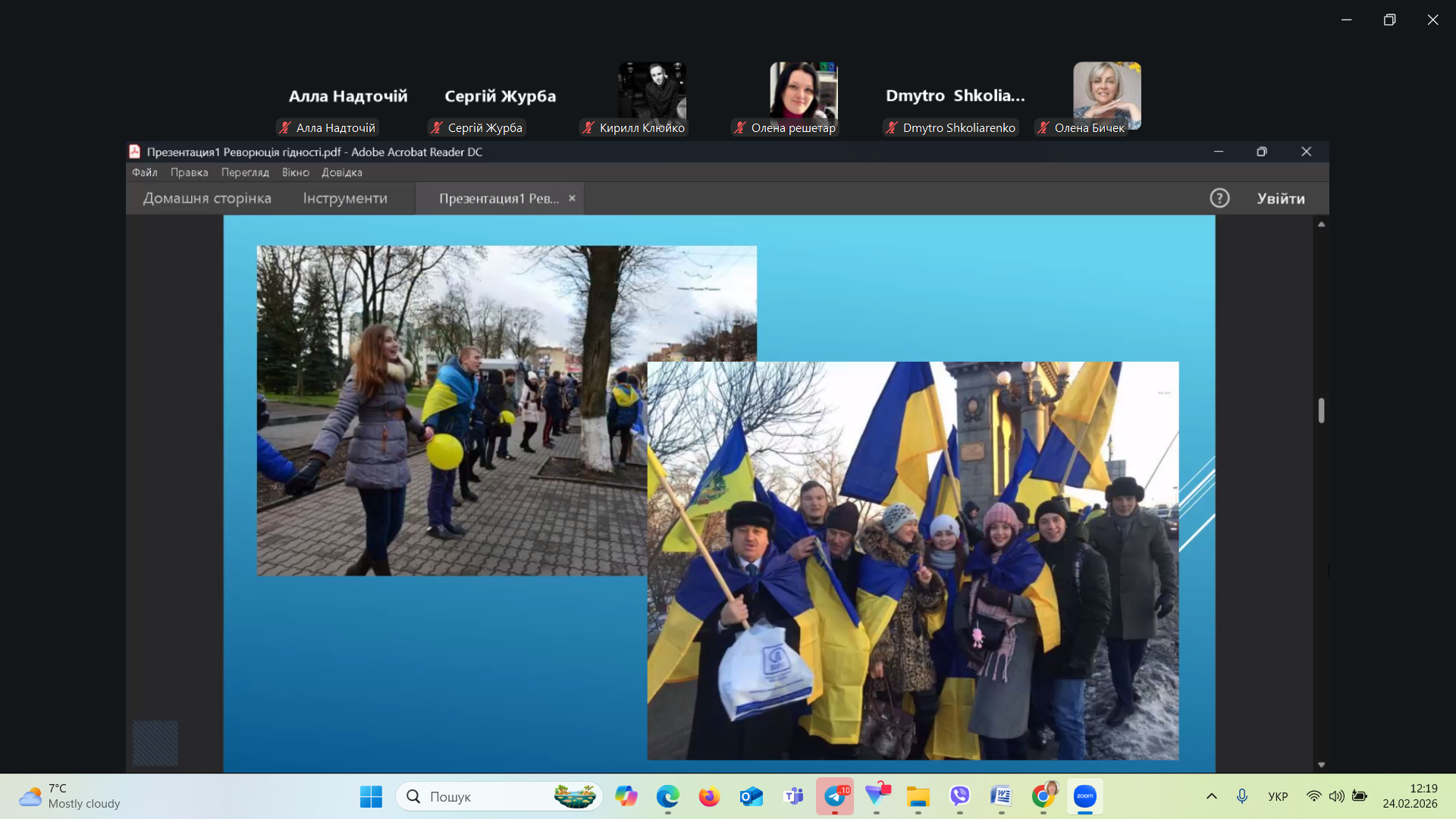The image size is (1456, 819).
Task: Switch to the Zoom taskbar icon
Action: click(x=1084, y=796)
